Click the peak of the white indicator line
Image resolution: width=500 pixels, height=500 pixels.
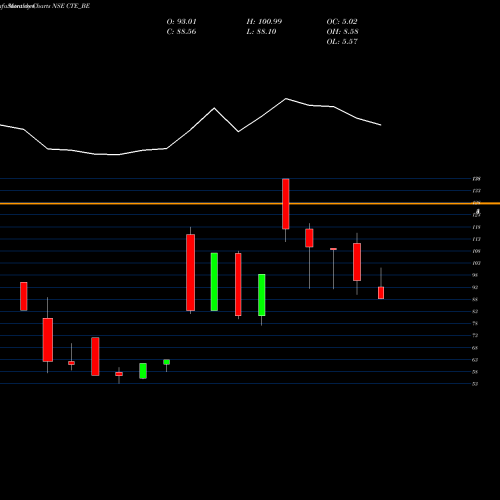(x=286, y=99)
